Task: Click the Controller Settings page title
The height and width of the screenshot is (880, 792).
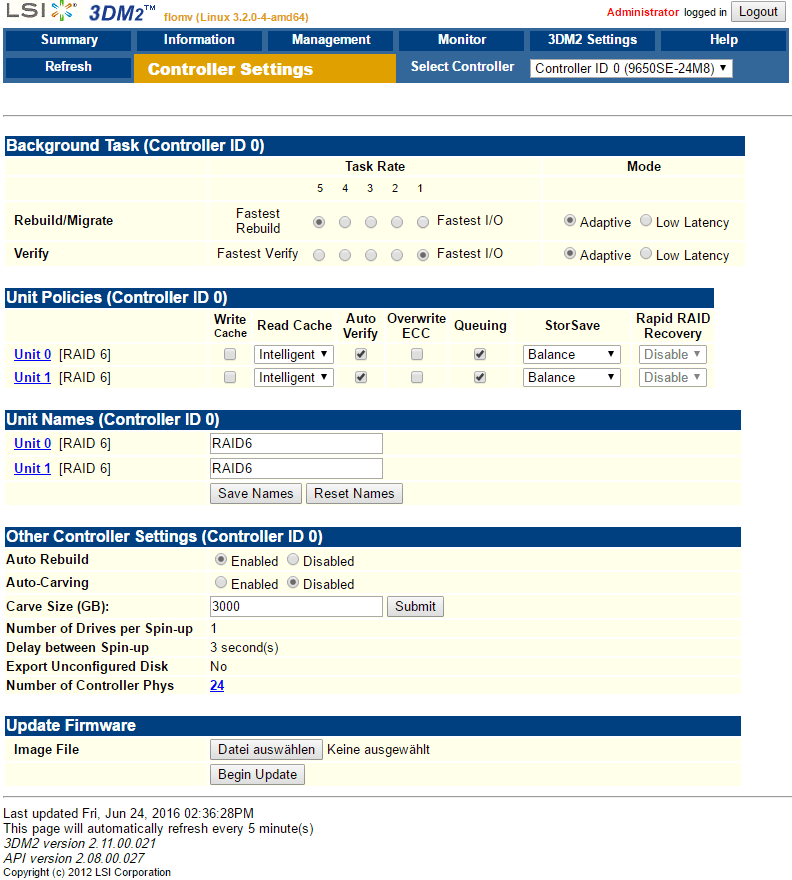Action: (230, 69)
